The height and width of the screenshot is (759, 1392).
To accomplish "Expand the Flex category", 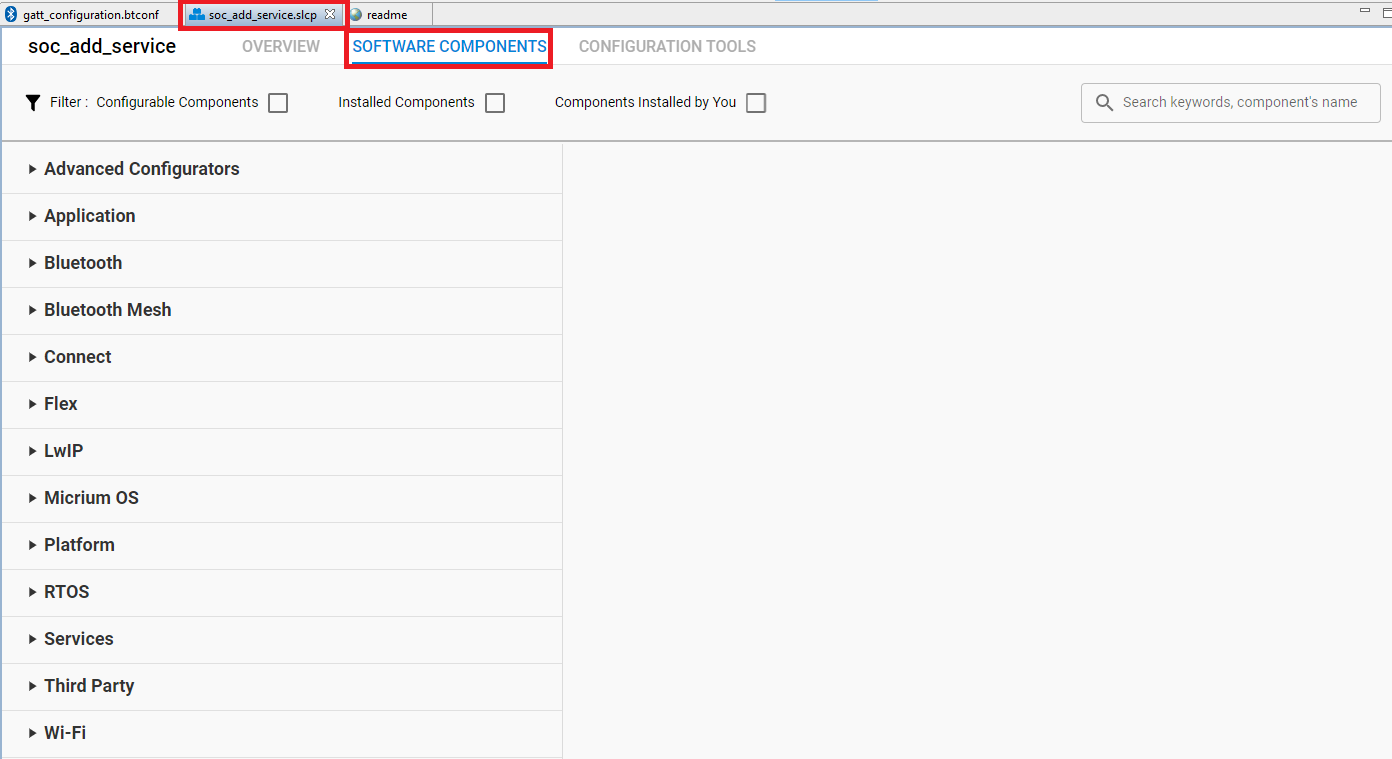I will [x=33, y=404].
